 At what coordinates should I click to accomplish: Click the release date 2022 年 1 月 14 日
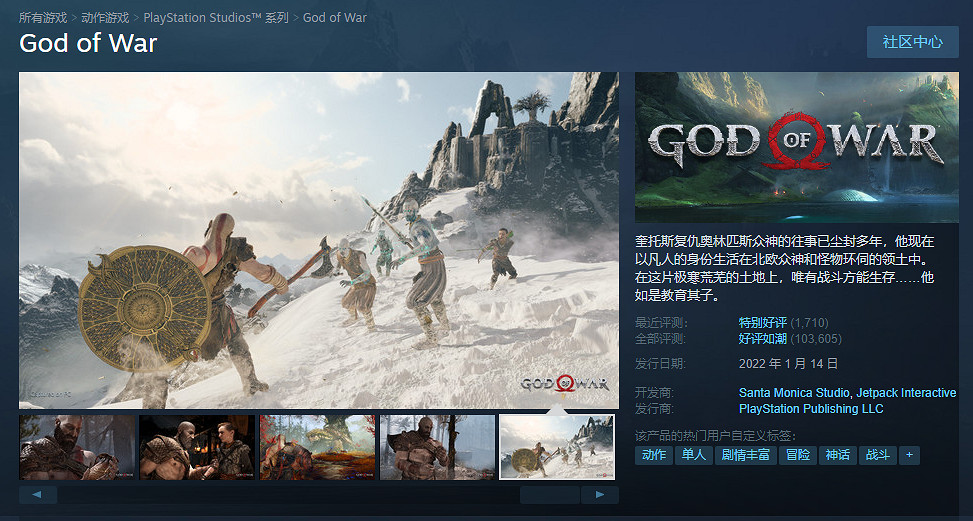(789, 363)
